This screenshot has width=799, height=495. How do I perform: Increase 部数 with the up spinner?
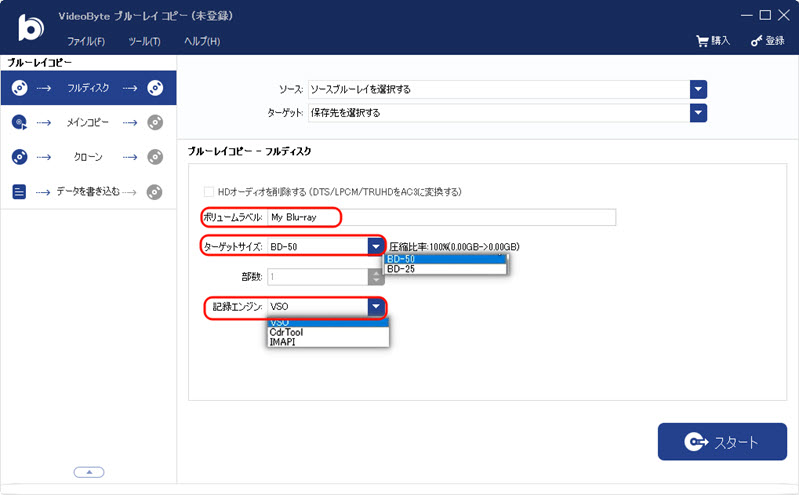376,273
